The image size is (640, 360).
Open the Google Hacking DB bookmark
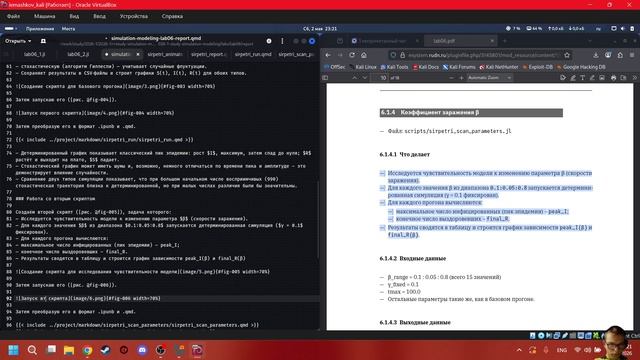(581, 67)
